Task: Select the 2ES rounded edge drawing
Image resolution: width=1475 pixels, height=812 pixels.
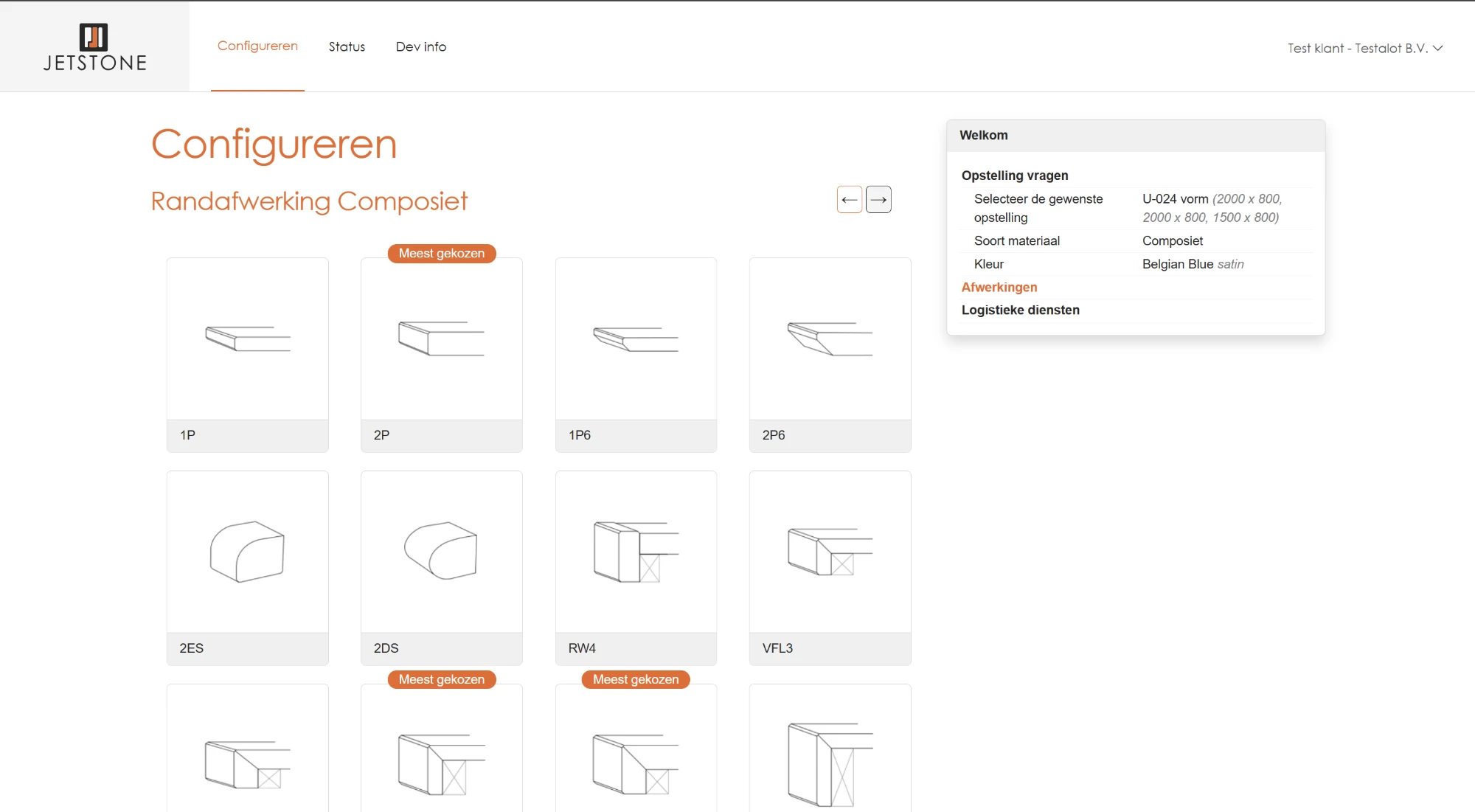Action: 248,552
